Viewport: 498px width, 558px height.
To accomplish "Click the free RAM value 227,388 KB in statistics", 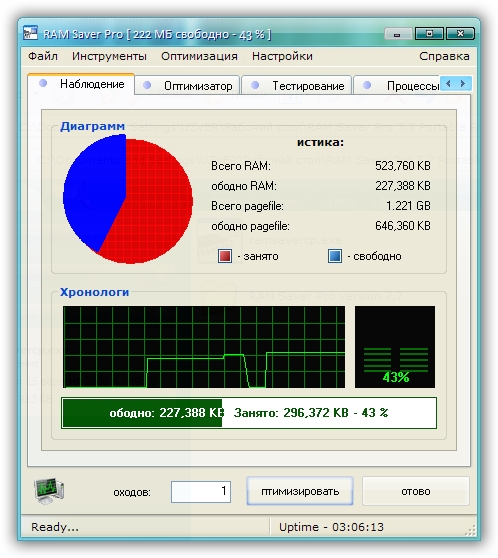I will click(403, 186).
